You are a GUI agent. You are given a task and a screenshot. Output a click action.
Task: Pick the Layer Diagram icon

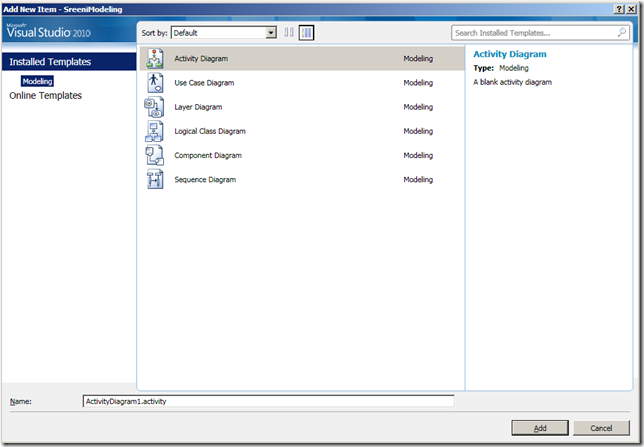(154, 107)
